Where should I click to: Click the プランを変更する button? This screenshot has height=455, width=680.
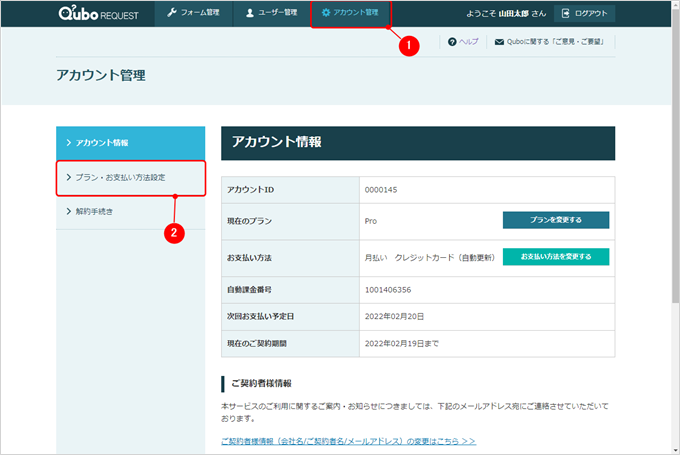coord(556,220)
